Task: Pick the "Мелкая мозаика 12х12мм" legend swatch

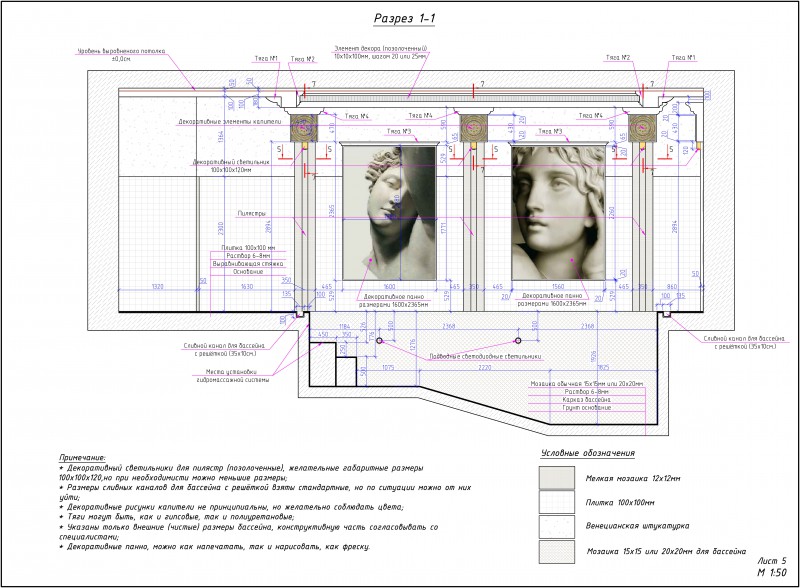Action: (x=557, y=478)
